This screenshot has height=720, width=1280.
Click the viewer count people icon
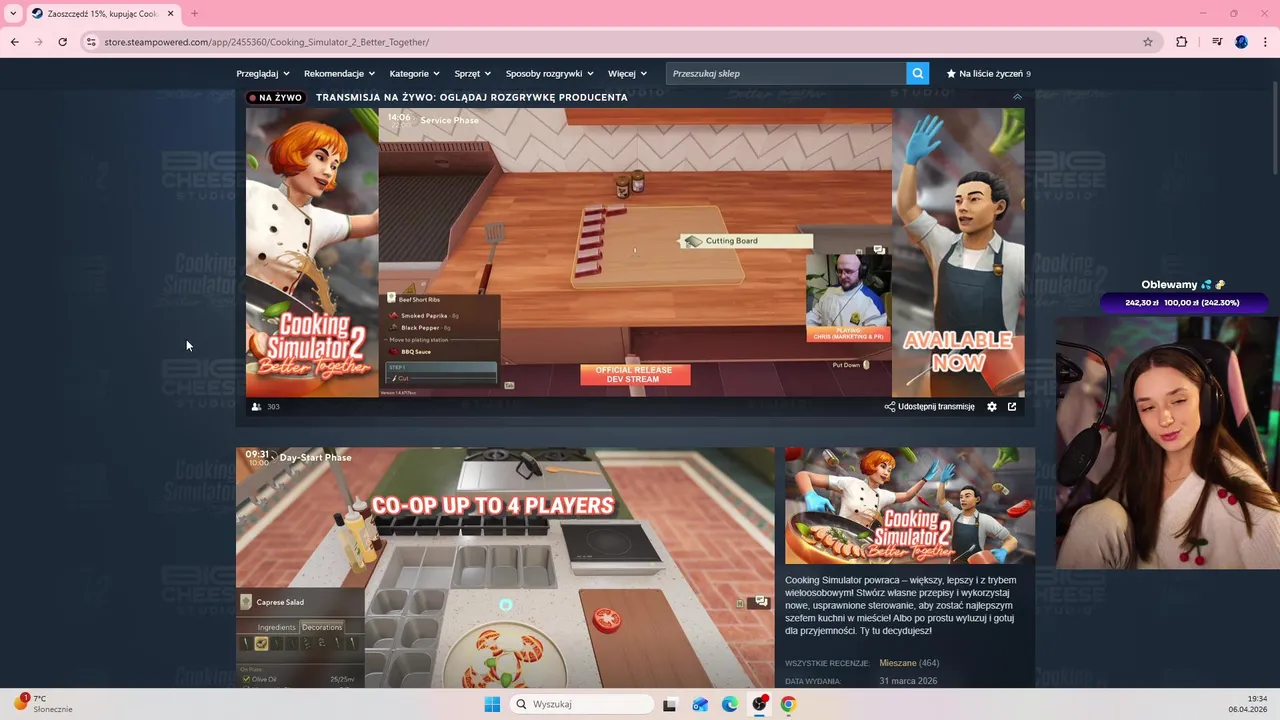257,407
